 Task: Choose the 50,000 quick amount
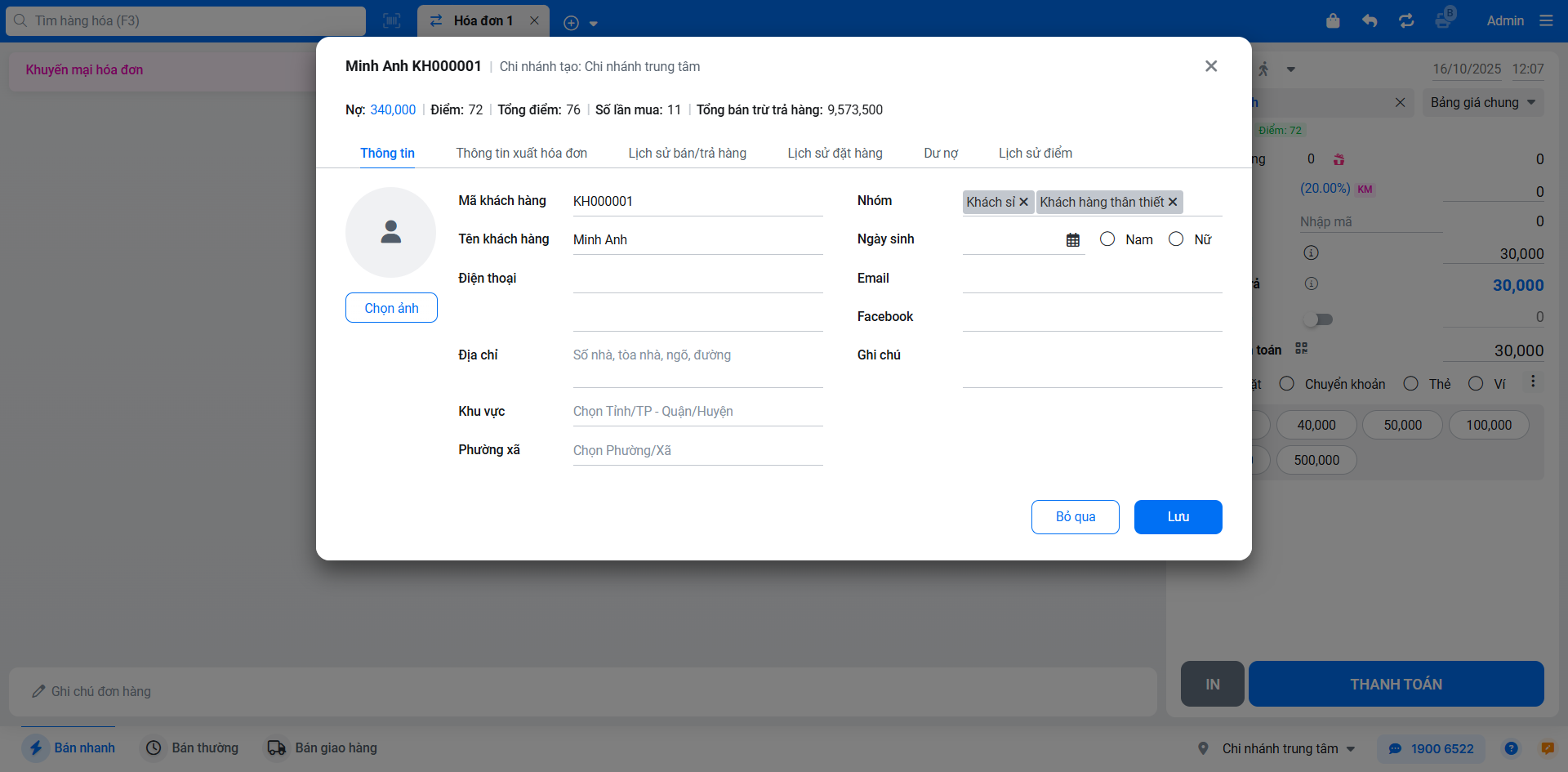(1403, 425)
